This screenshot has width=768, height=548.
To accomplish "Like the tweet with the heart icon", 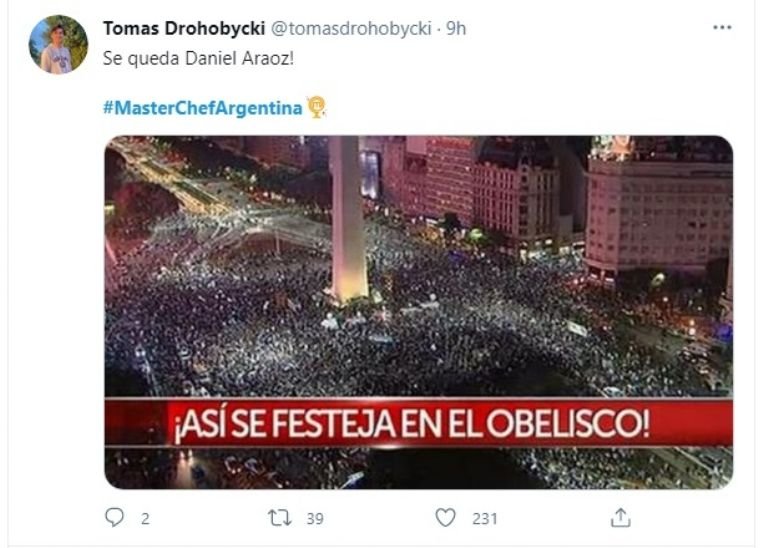I will click(x=445, y=518).
